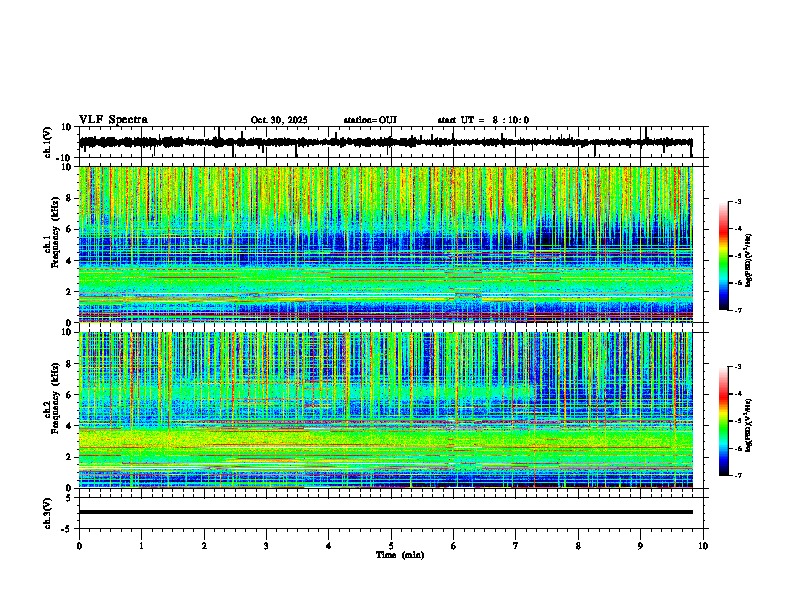Click the "8" tick on the time axis

pyautogui.click(x=578, y=546)
